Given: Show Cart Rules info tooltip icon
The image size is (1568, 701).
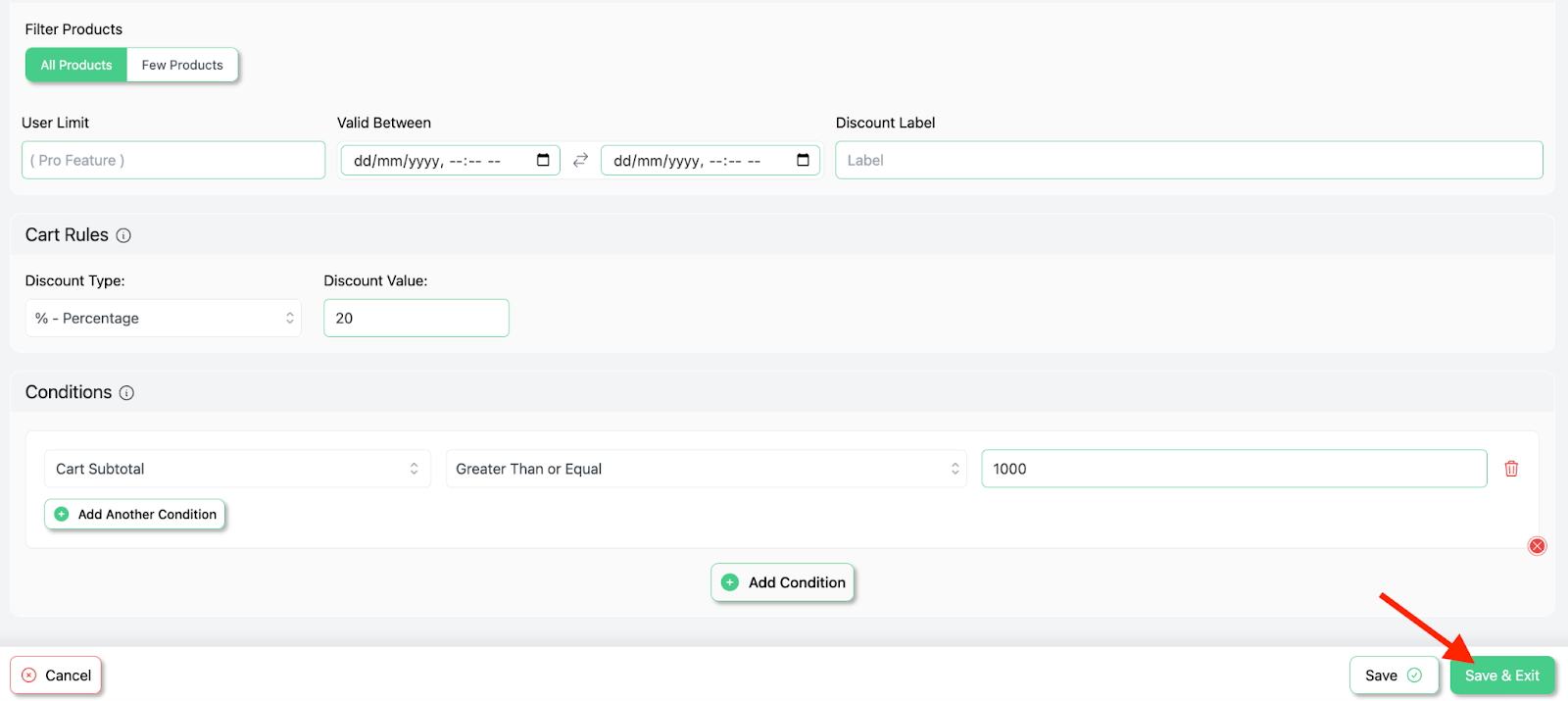Looking at the screenshot, I should 123,235.
